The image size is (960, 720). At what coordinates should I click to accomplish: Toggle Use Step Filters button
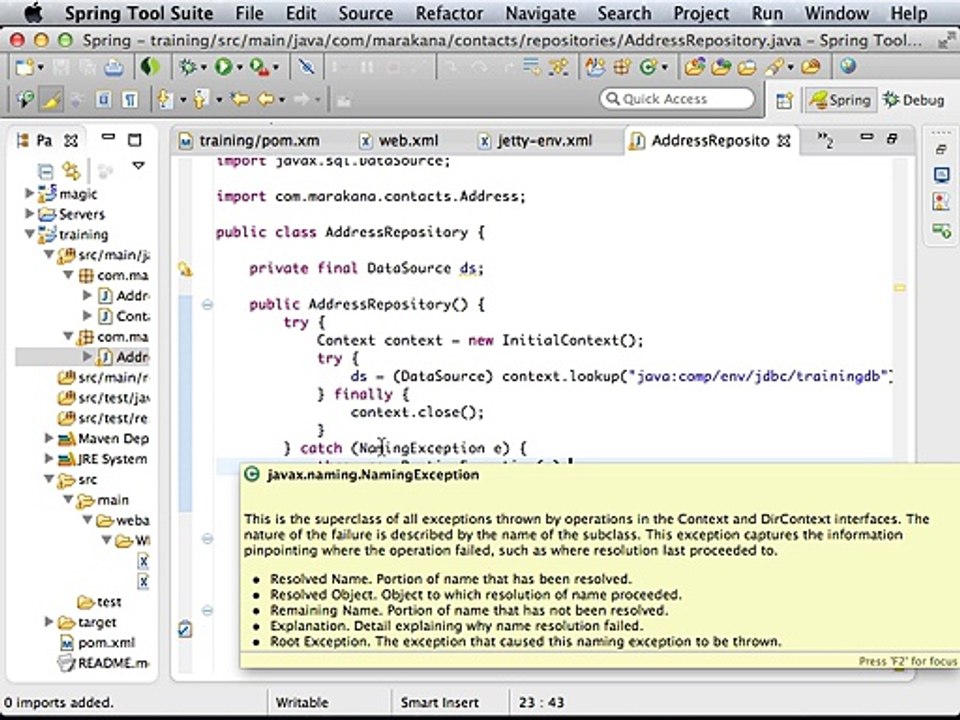(558, 67)
